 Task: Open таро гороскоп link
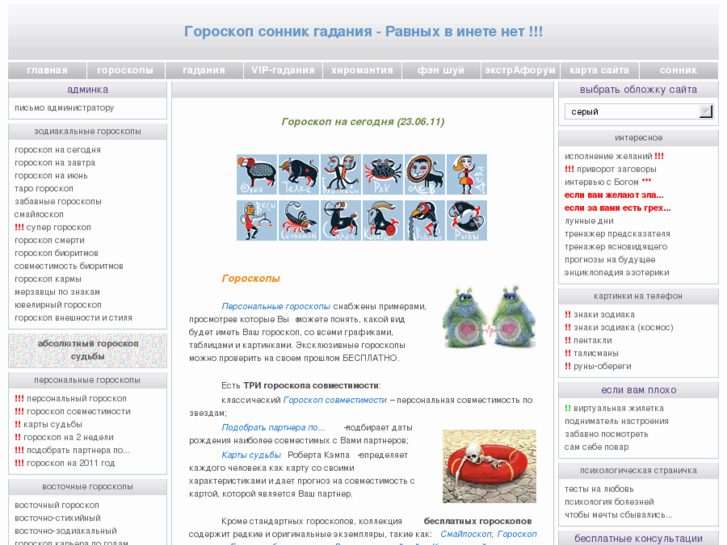(x=44, y=189)
